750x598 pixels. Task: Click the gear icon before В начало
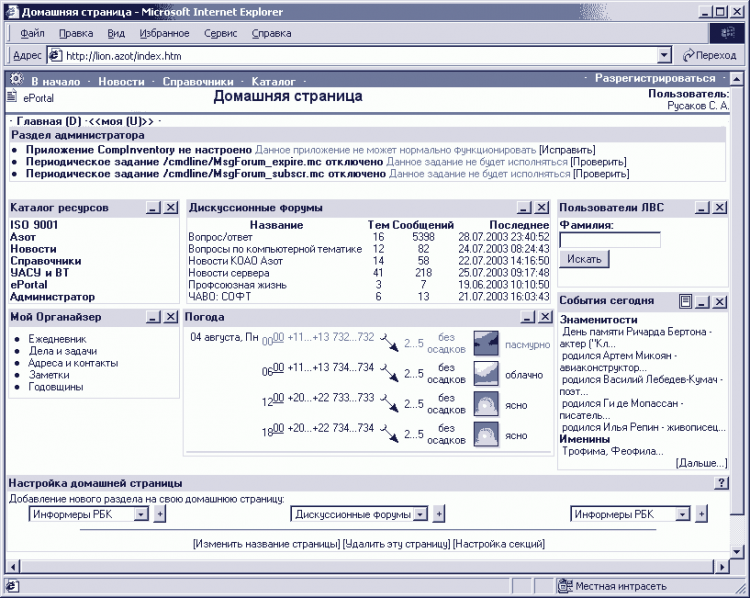pyautogui.click(x=17, y=78)
